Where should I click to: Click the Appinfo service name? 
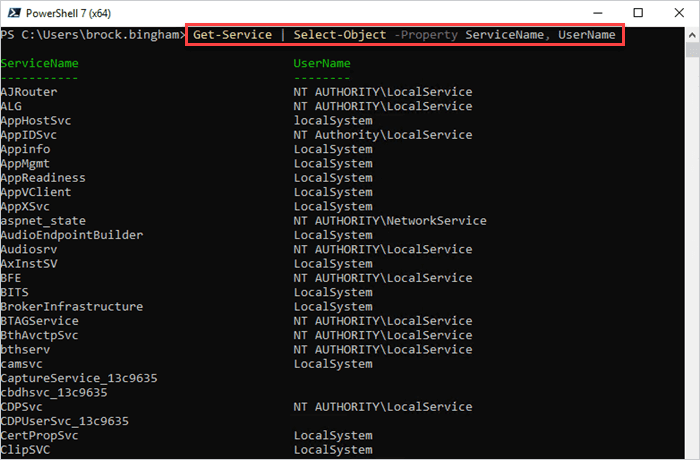(x=25, y=149)
